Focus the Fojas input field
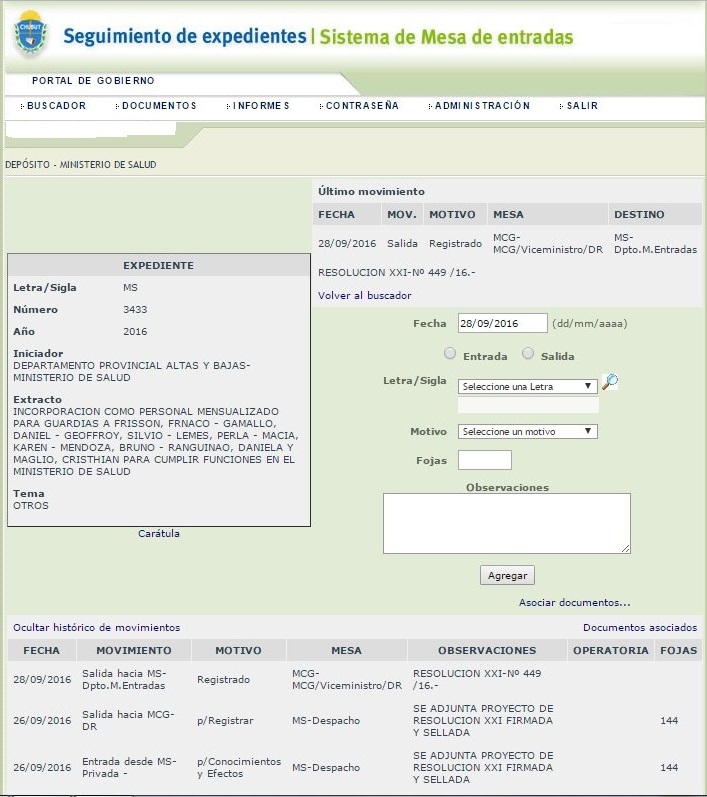707x797 pixels. pos(484,460)
